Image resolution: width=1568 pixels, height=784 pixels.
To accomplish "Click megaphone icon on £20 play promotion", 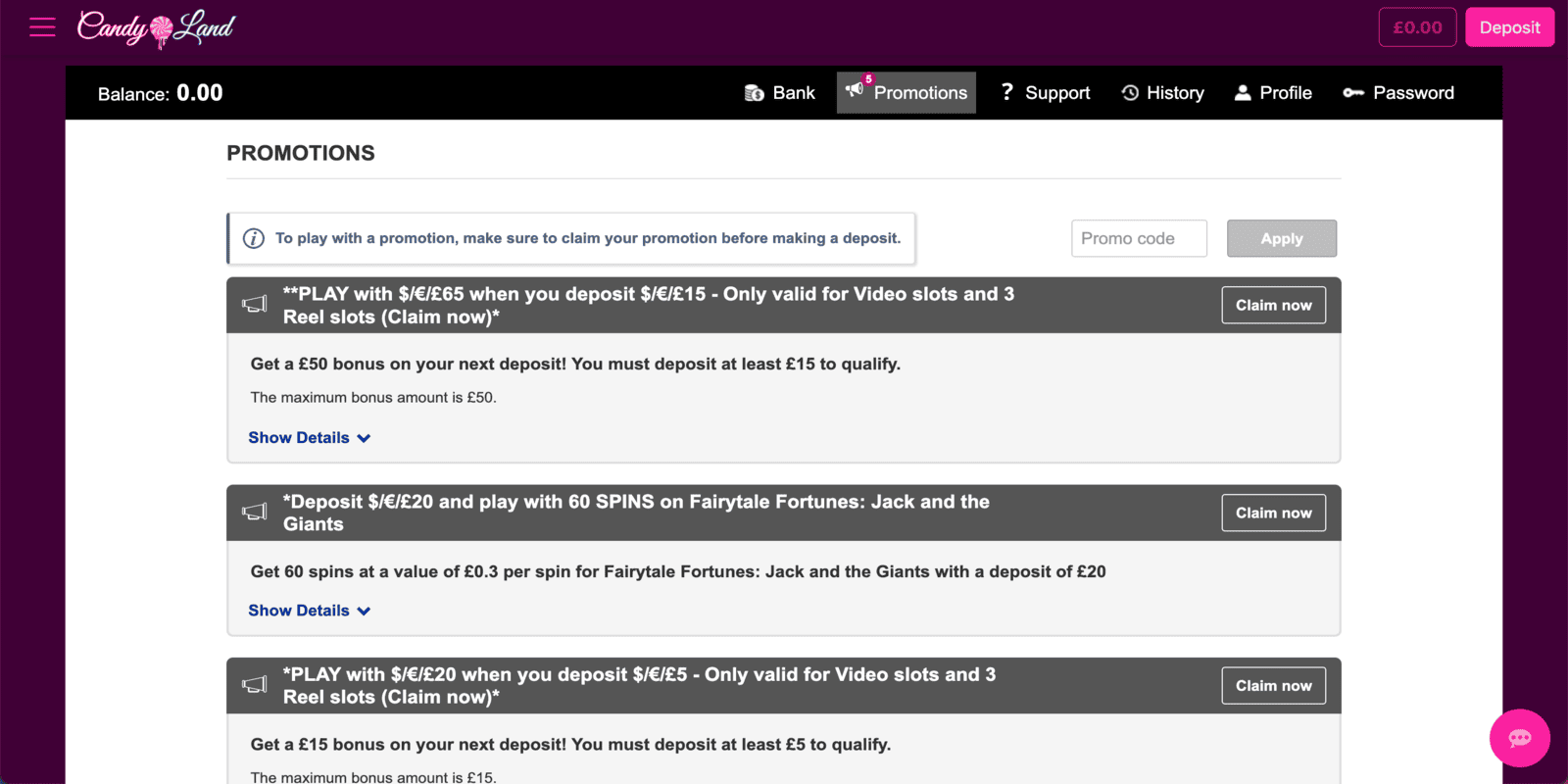I will pyautogui.click(x=255, y=685).
